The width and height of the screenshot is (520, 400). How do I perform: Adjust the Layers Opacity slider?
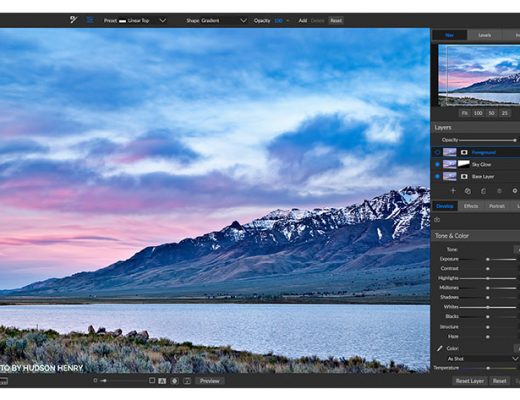coord(488,140)
